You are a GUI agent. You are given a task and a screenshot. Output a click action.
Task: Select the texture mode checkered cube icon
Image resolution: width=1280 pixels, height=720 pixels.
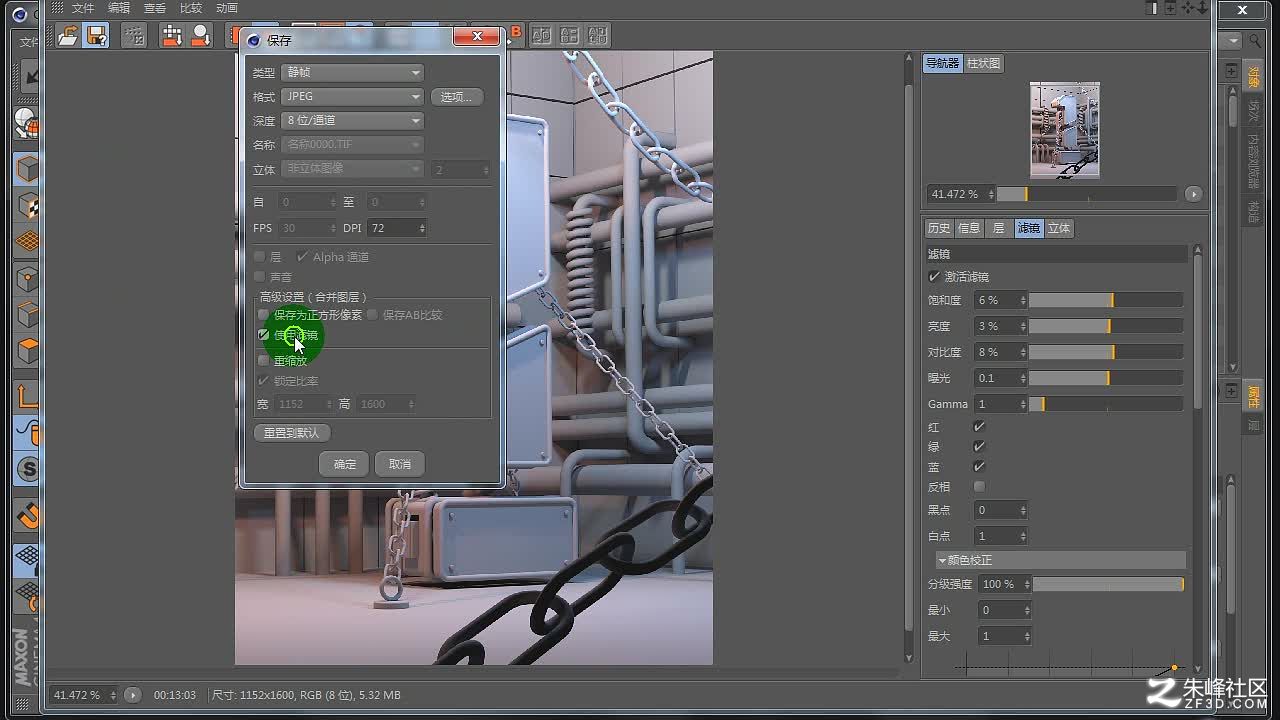[x=28, y=206]
